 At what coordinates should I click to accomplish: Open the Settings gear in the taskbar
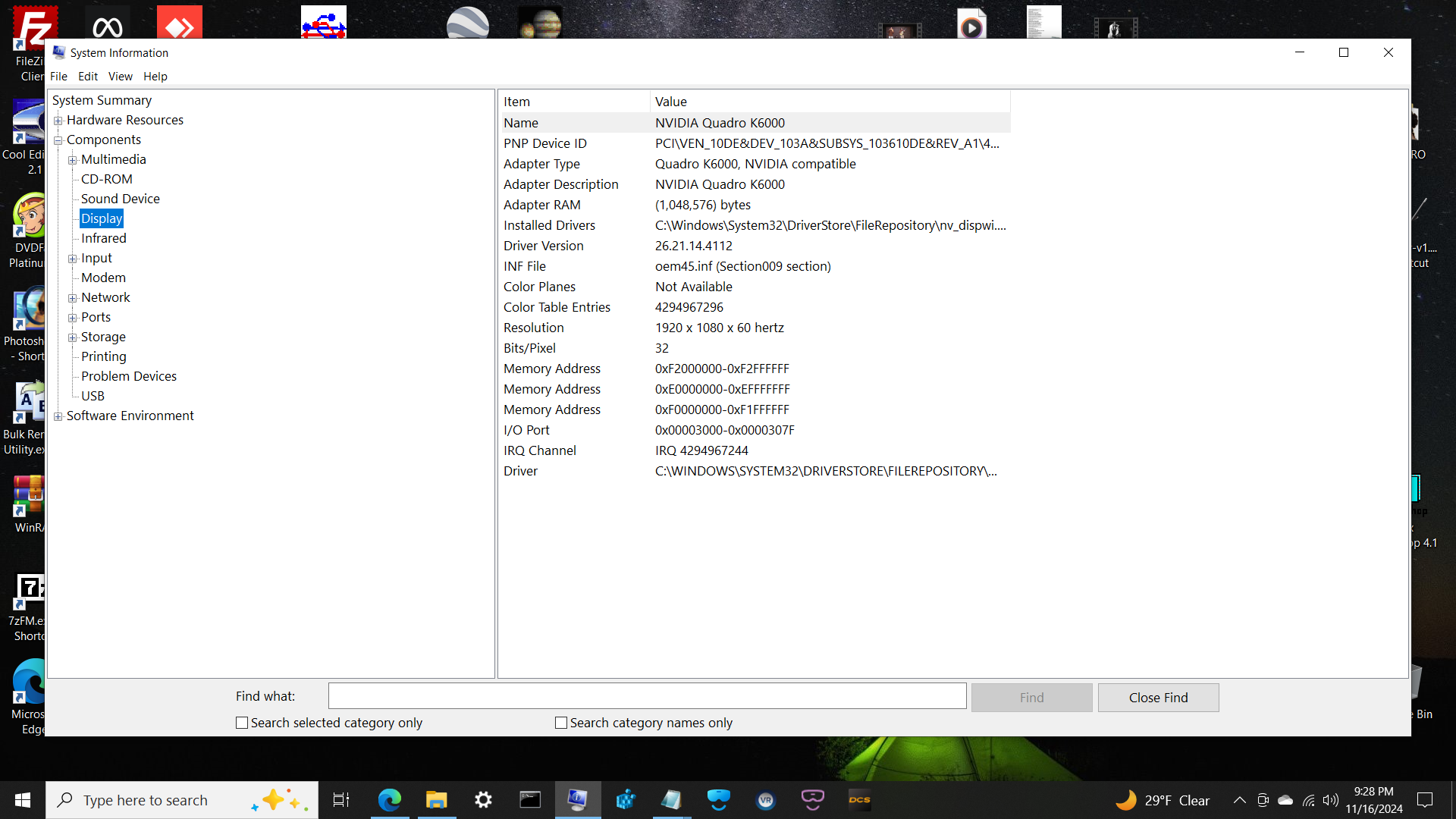483,800
